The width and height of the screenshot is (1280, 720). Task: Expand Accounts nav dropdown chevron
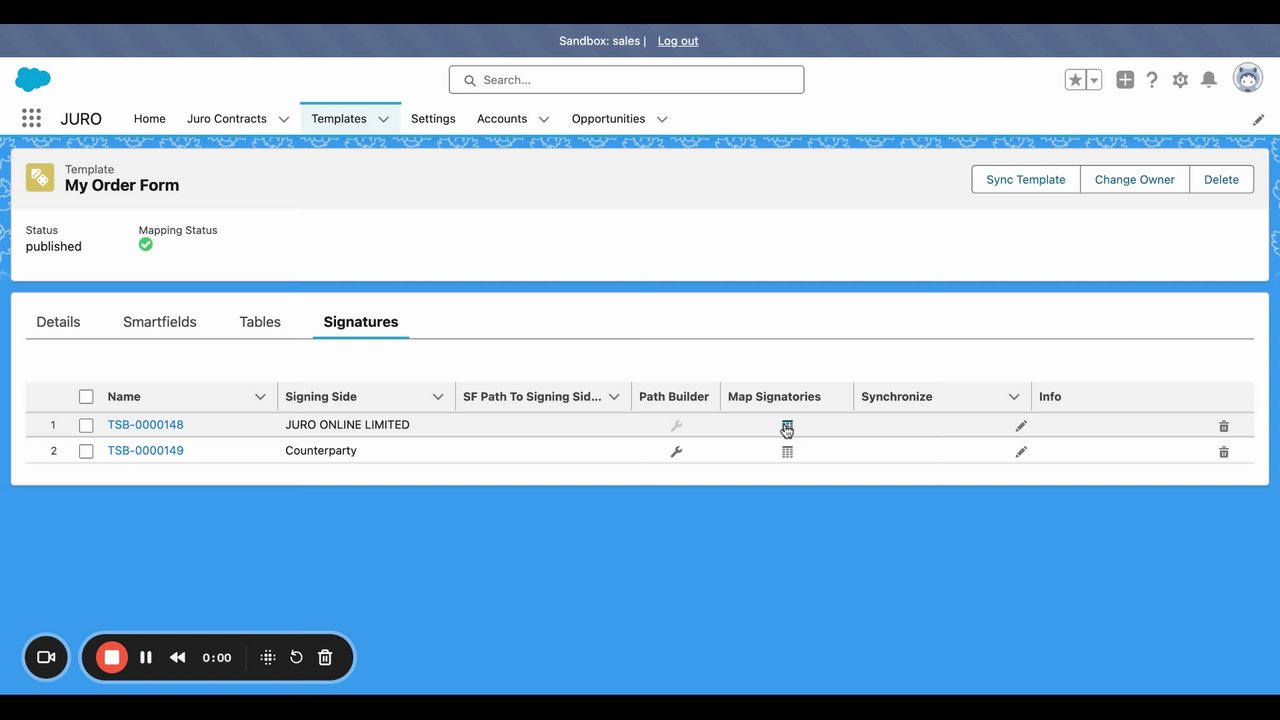(544, 119)
